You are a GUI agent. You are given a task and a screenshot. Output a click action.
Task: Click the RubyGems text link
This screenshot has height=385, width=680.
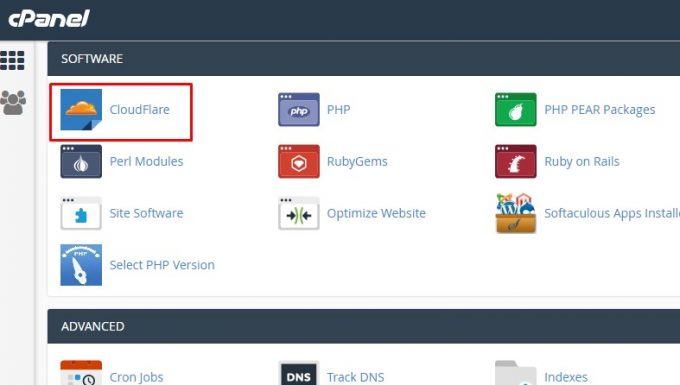357,162
